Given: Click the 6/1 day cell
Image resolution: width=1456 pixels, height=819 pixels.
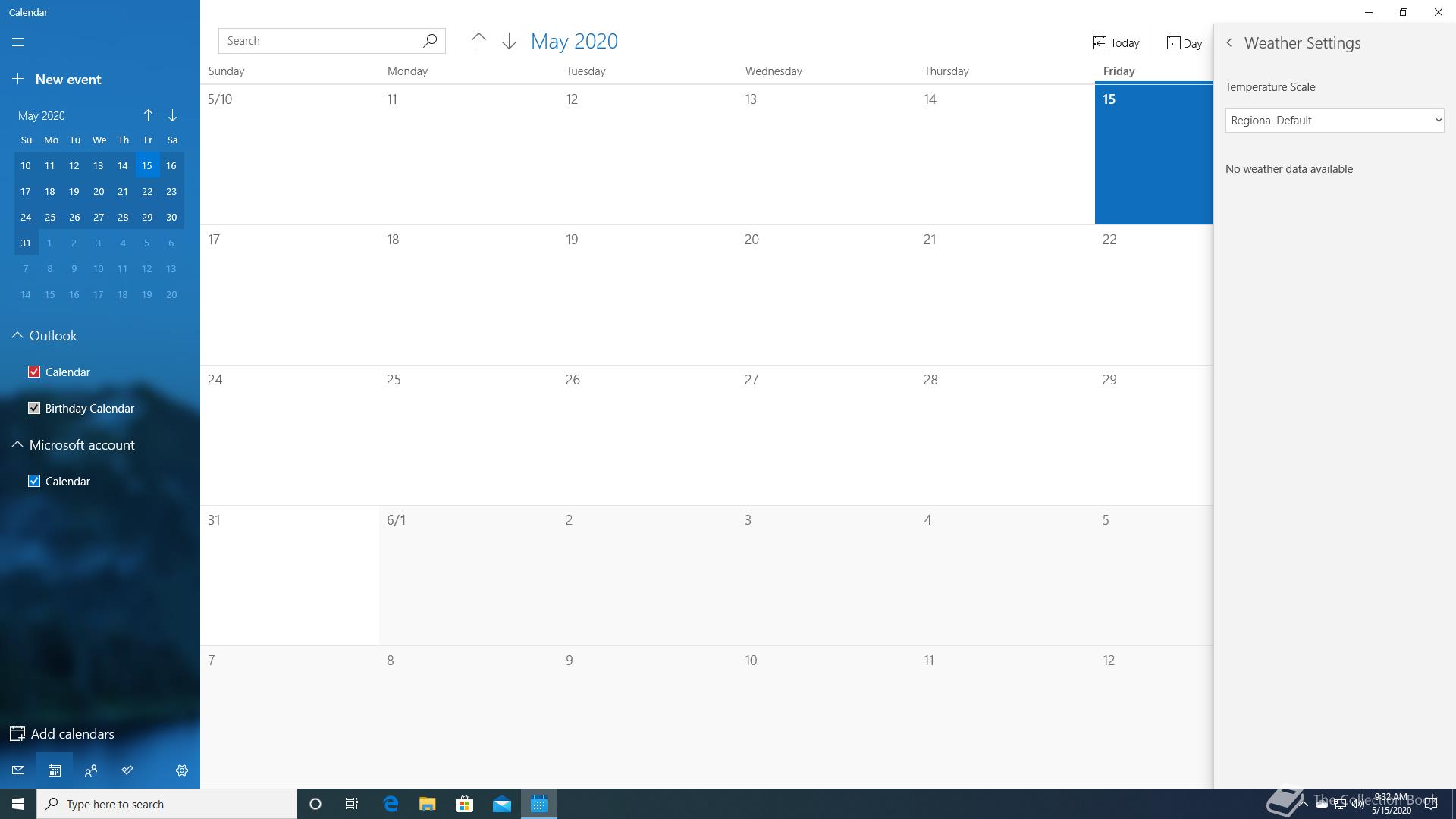Looking at the screenshot, I should pos(469,576).
